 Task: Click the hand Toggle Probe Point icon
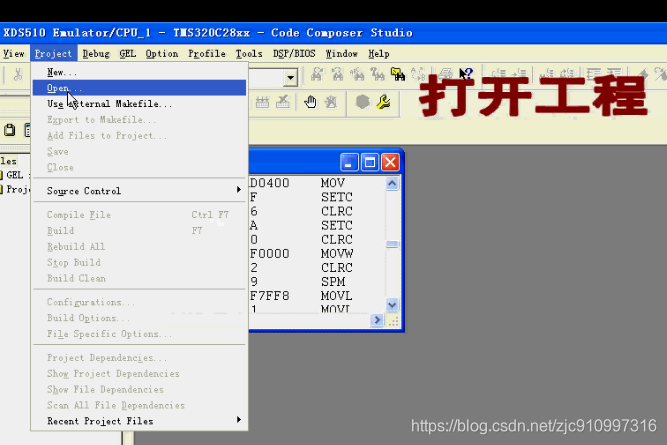pos(311,102)
